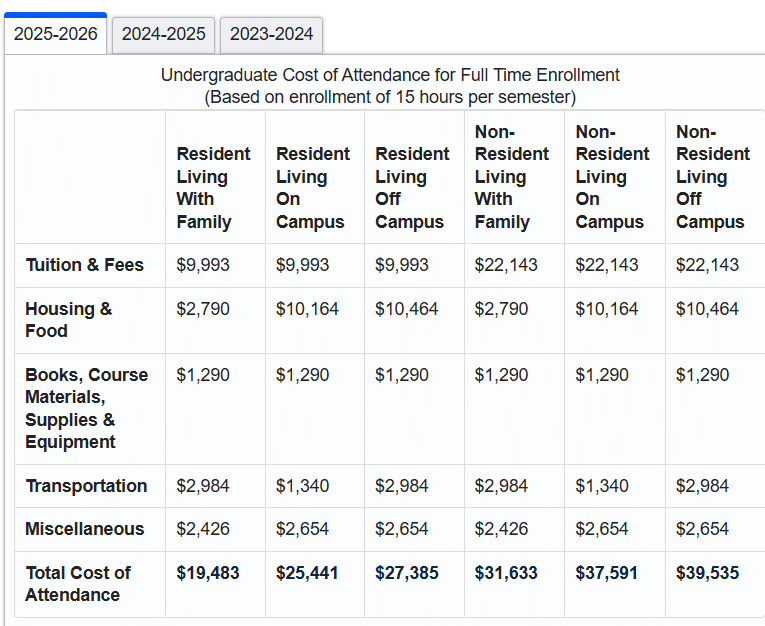
Task: Select the Miscellaneous row label
Action: (x=85, y=529)
